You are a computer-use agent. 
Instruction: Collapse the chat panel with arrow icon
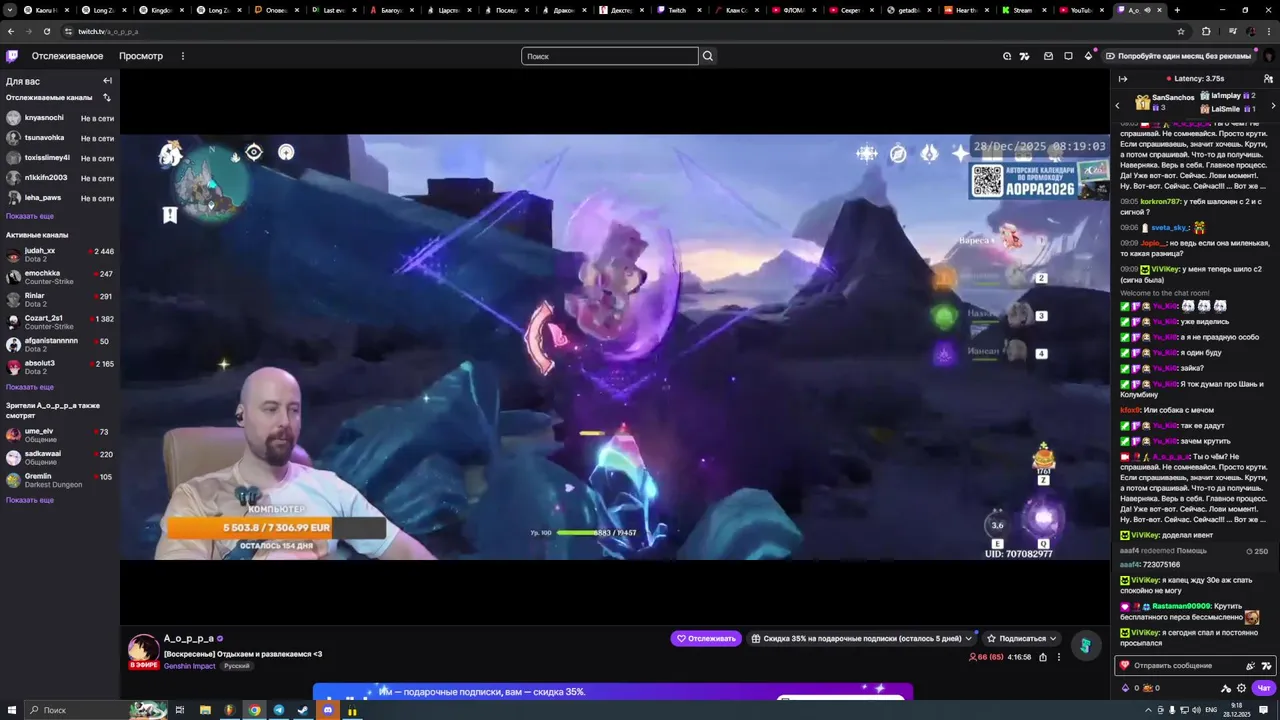1123,79
